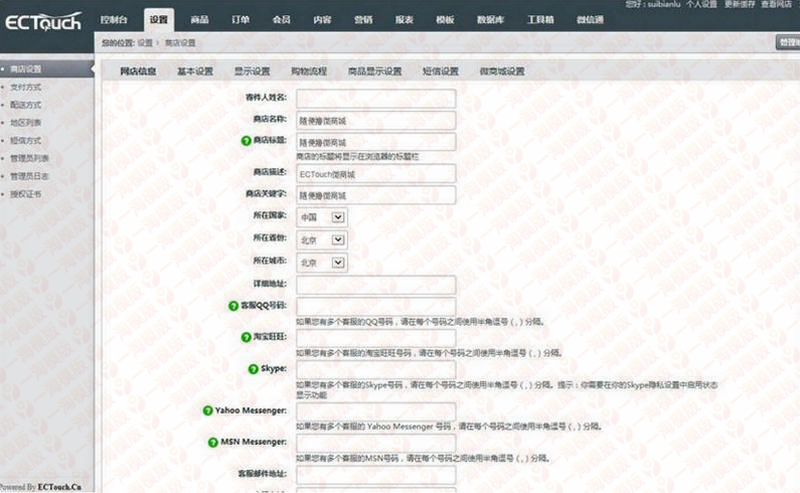800x493 pixels.
Task: Open 短信方式 in the sidebar
Action: click(x=26, y=140)
